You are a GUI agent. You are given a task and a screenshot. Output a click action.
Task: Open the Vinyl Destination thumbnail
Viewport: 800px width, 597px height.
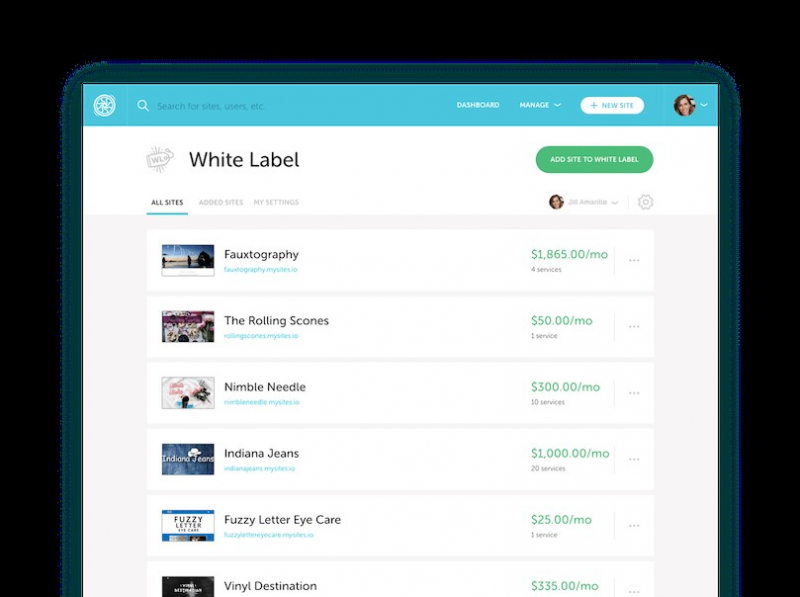tap(188, 587)
